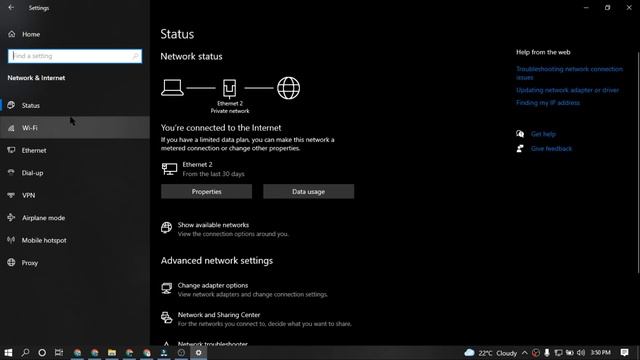Viewport: 640px width, 360px height.
Task: Click the Dial-up icon in sidebar
Action: pos(11,173)
